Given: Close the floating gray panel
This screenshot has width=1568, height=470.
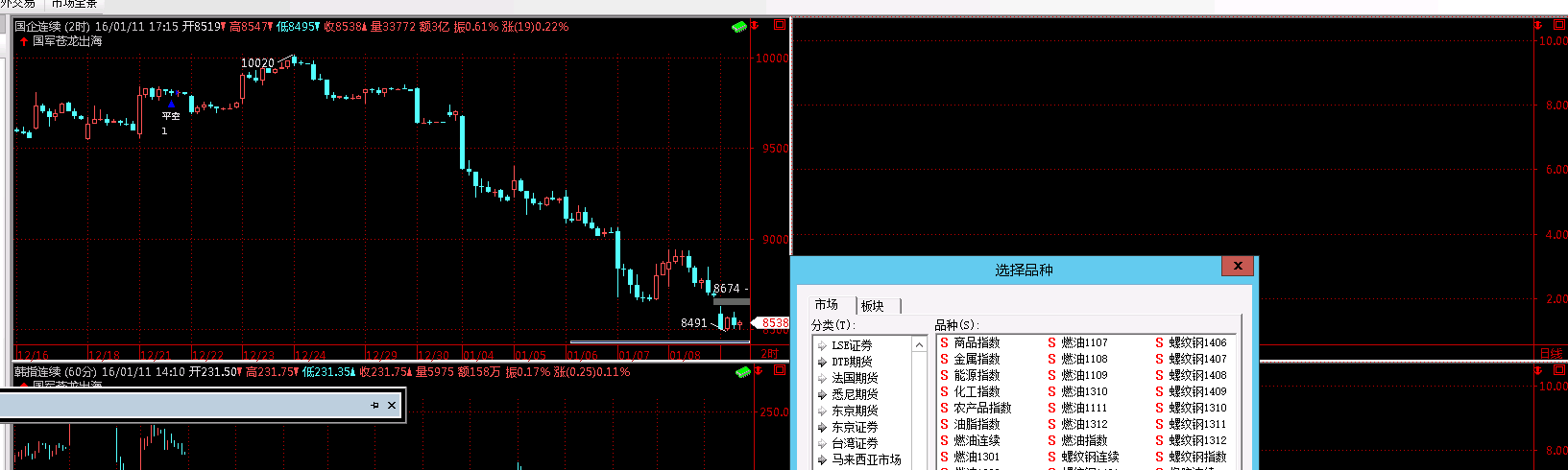Looking at the screenshot, I should [x=392, y=406].
